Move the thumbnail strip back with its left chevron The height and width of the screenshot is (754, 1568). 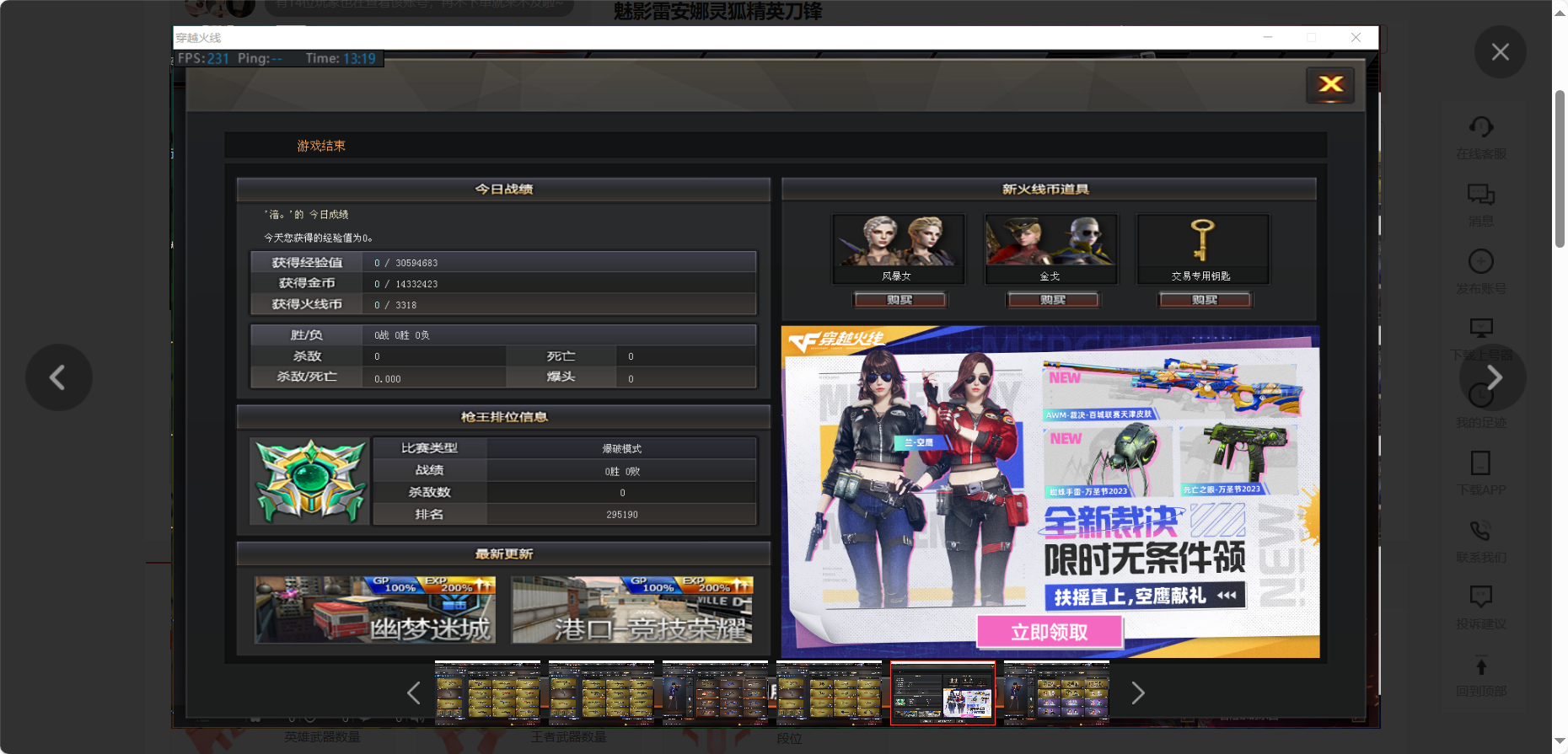pyautogui.click(x=413, y=693)
